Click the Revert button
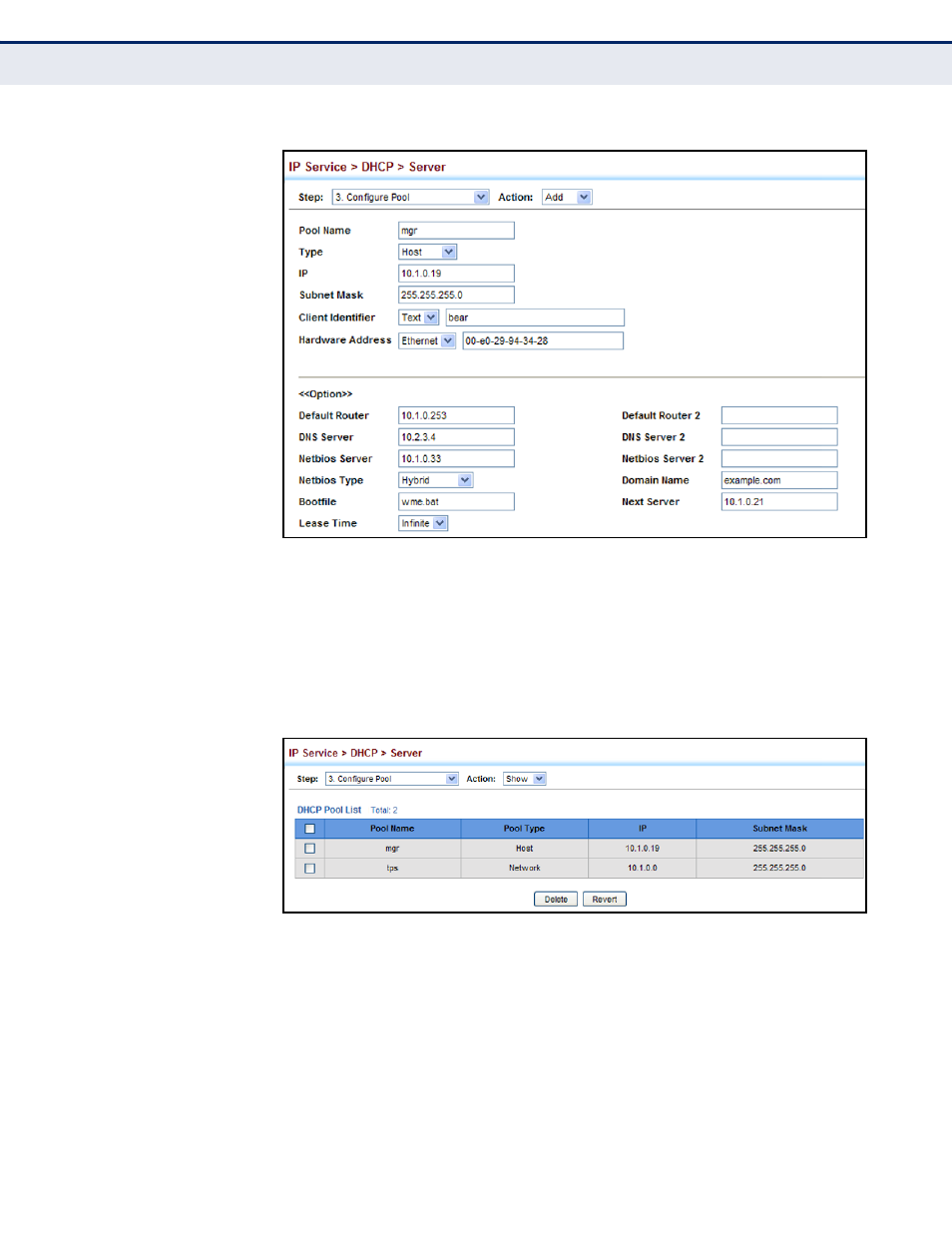This screenshot has height=1233, width=952. click(x=605, y=900)
